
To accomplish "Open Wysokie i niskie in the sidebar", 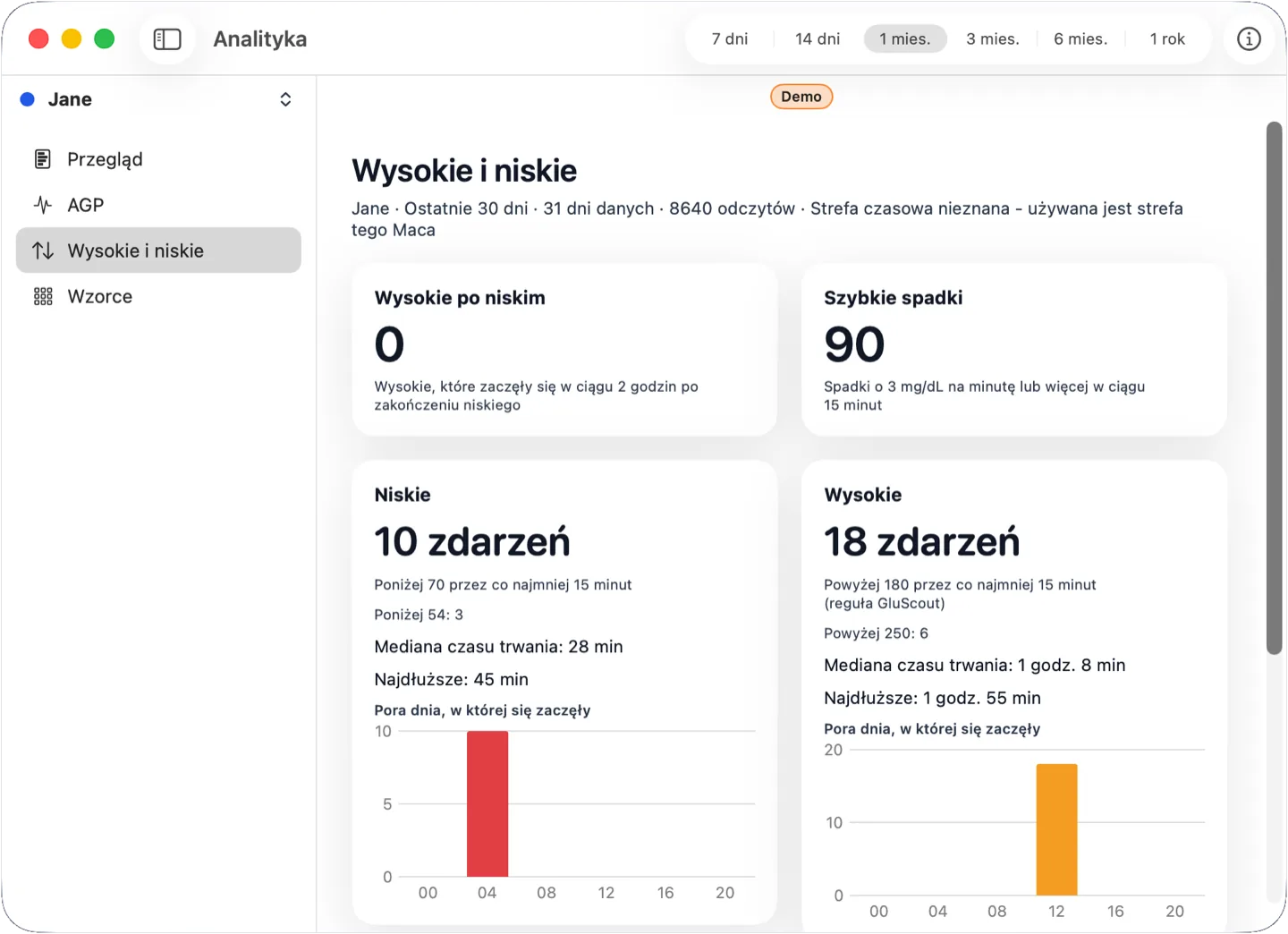I will (x=158, y=250).
